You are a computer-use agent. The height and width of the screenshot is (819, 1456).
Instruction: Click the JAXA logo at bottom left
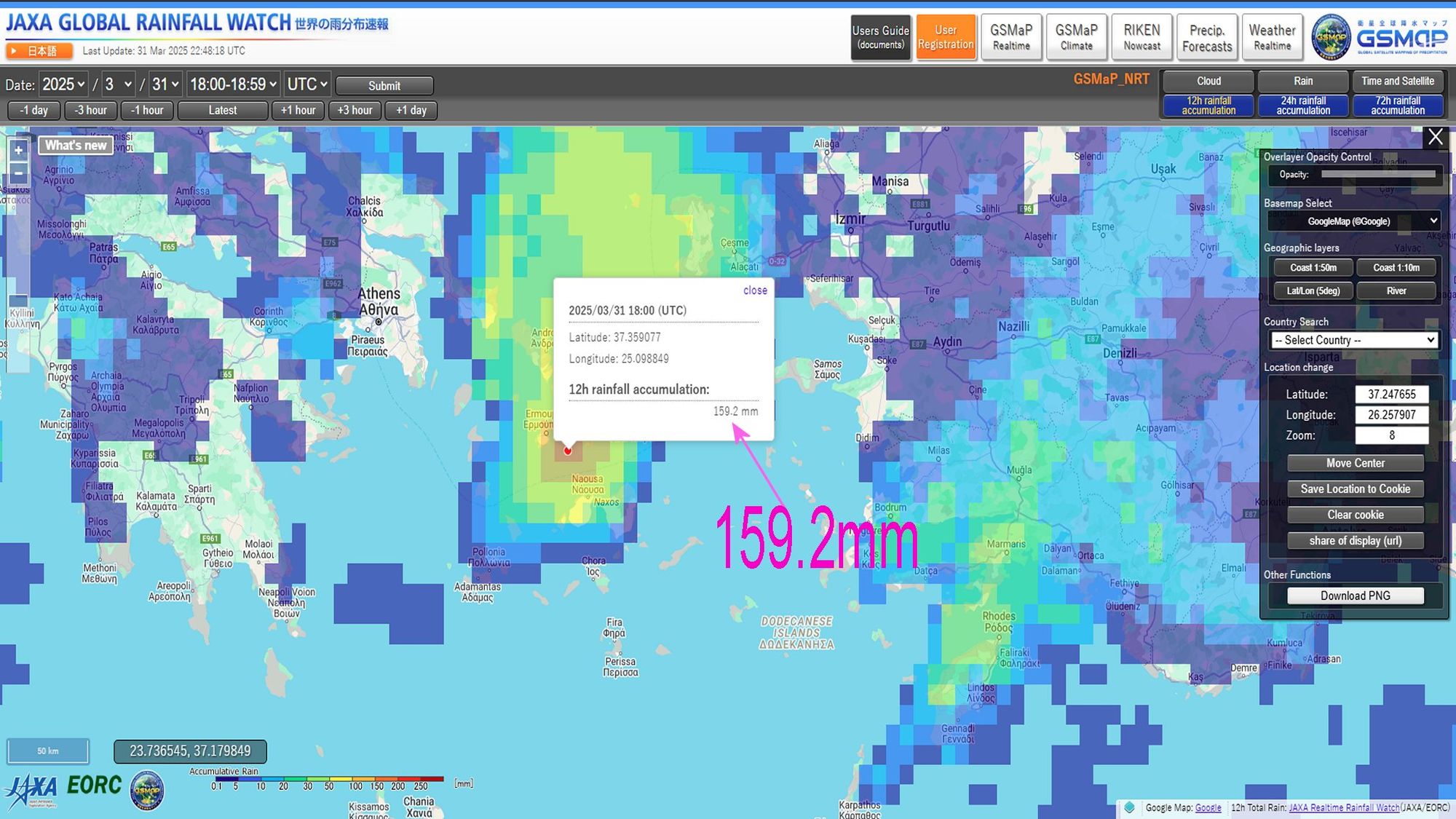click(x=31, y=791)
